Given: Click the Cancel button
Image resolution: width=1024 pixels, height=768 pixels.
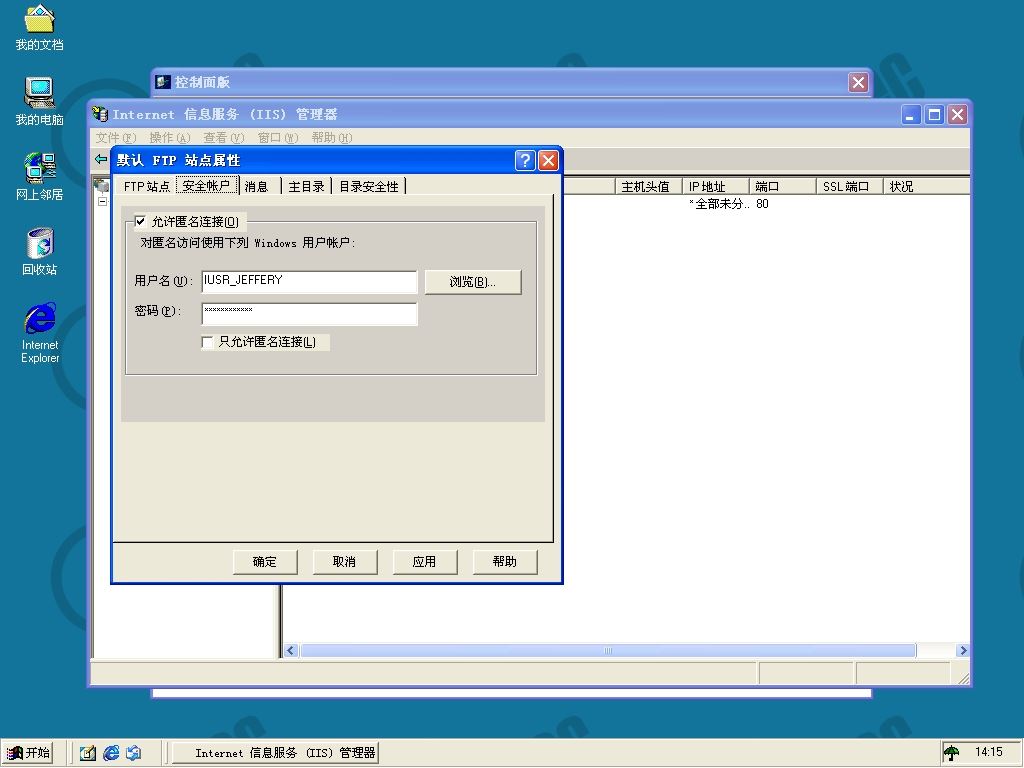Looking at the screenshot, I should coord(344,562).
